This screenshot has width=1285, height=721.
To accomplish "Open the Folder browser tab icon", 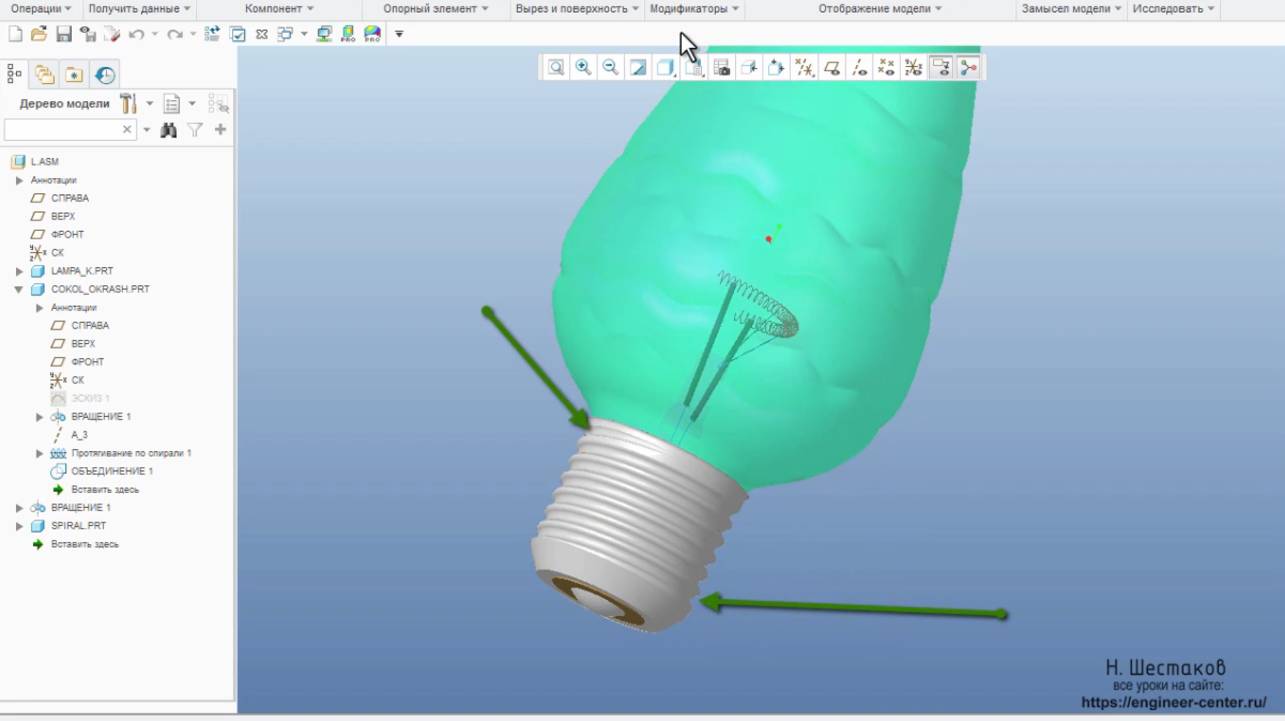I will 74,74.
